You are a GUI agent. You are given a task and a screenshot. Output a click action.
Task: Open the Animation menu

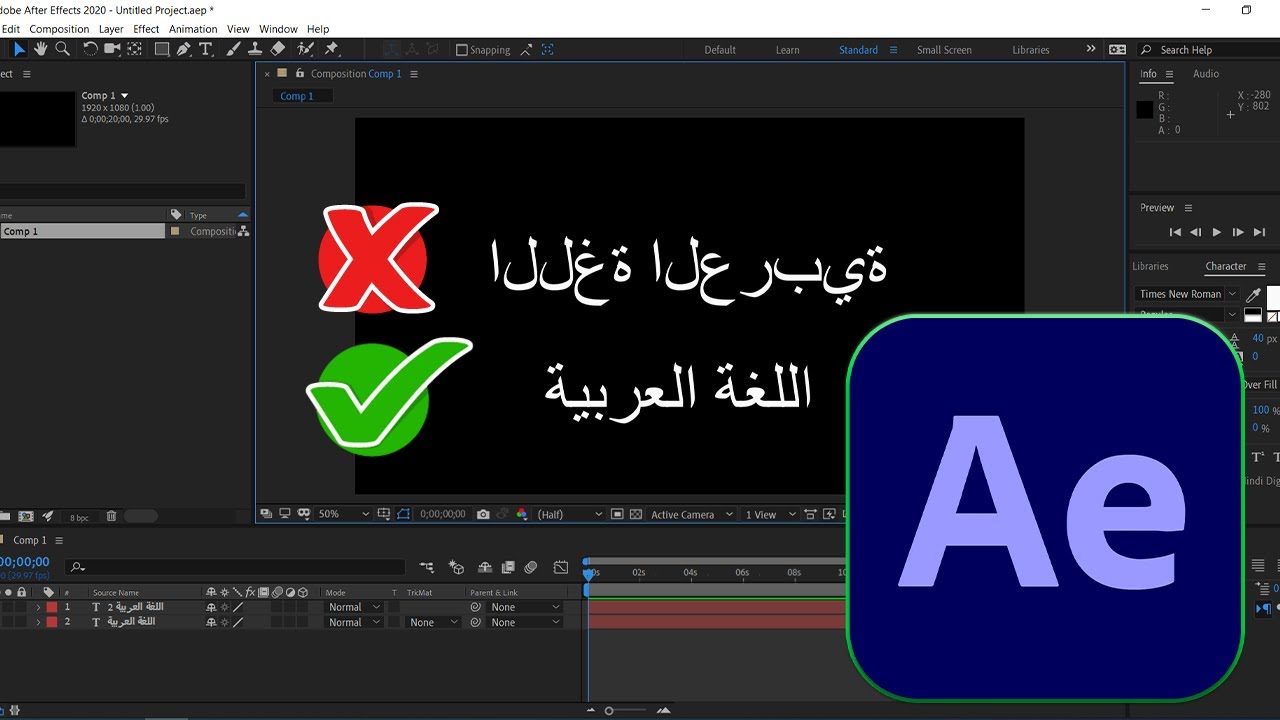click(193, 29)
